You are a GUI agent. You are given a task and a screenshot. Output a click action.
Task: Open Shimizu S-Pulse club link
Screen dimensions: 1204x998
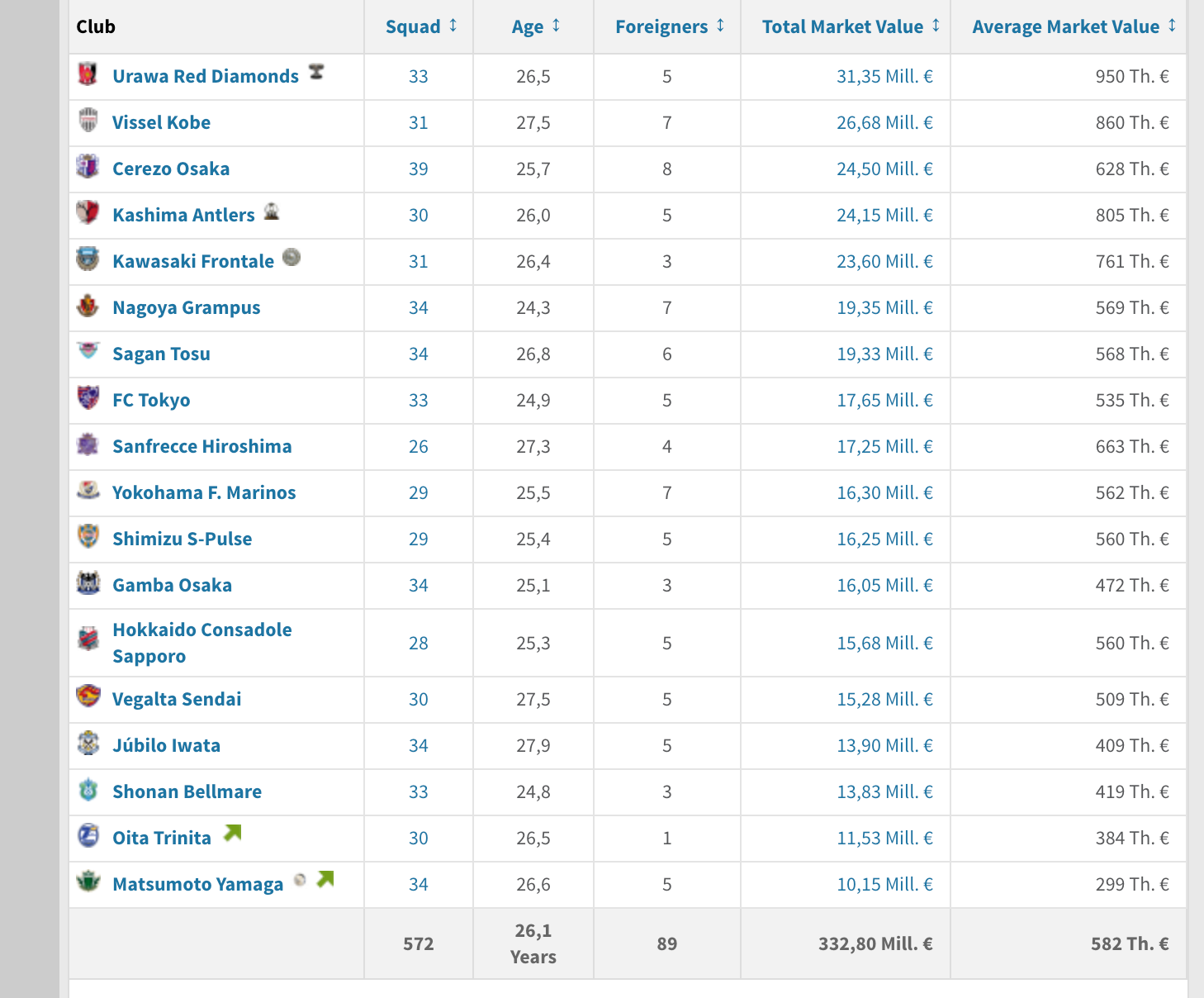(182, 539)
